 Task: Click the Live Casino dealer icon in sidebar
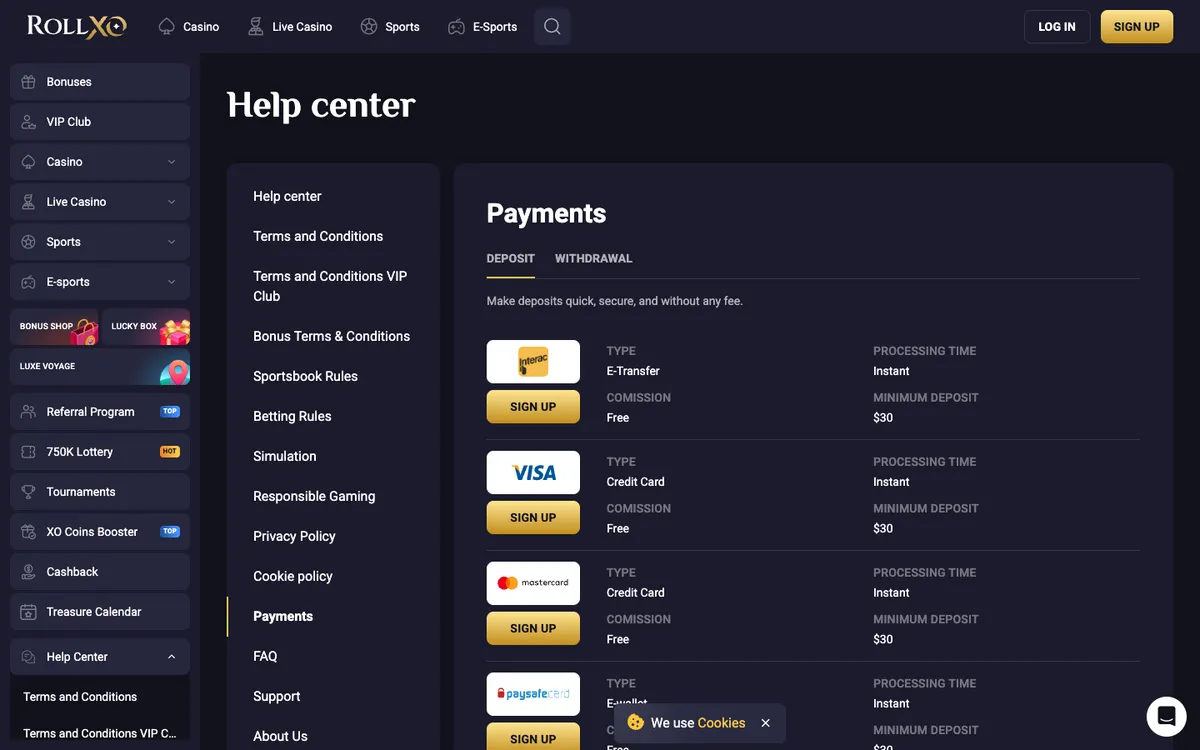click(x=28, y=202)
